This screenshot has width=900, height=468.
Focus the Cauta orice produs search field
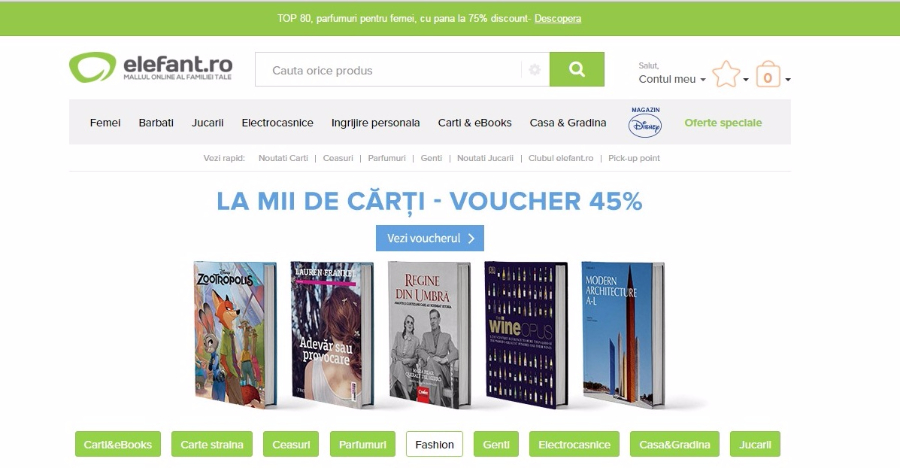click(x=389, y=70)
